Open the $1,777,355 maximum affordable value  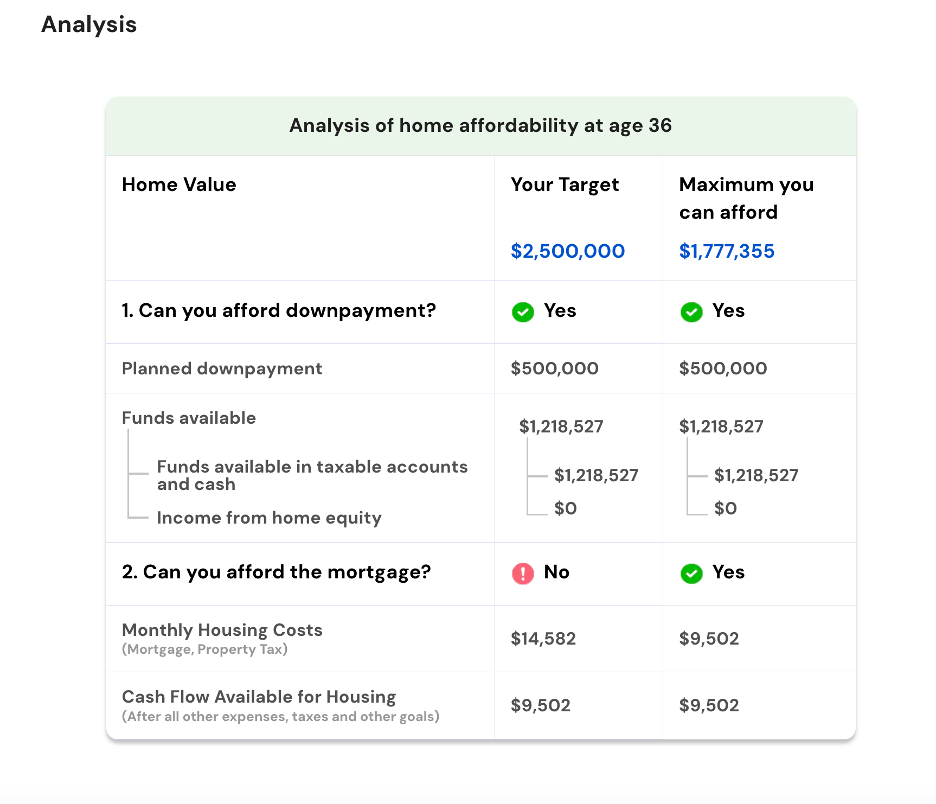point(726,251)
